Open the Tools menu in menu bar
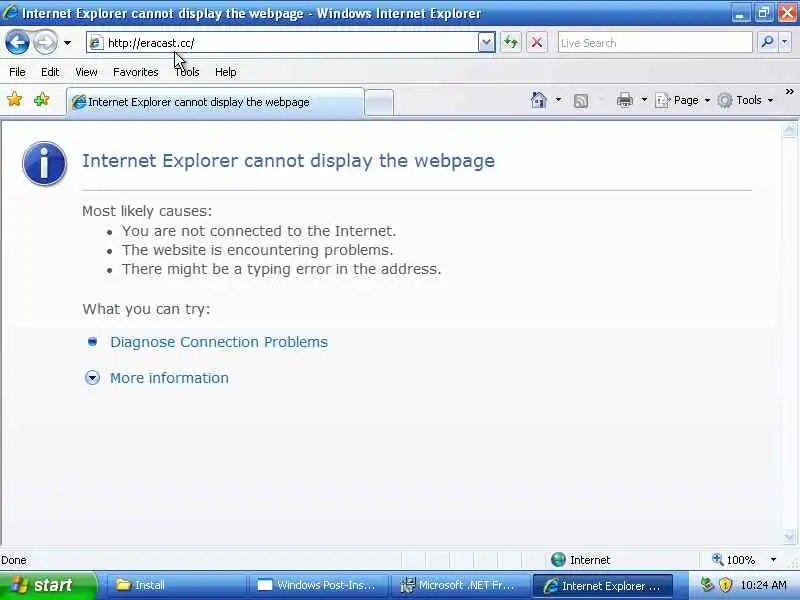Image resolution: width=800 pixels, height=600 pixels. click(187, 72)
